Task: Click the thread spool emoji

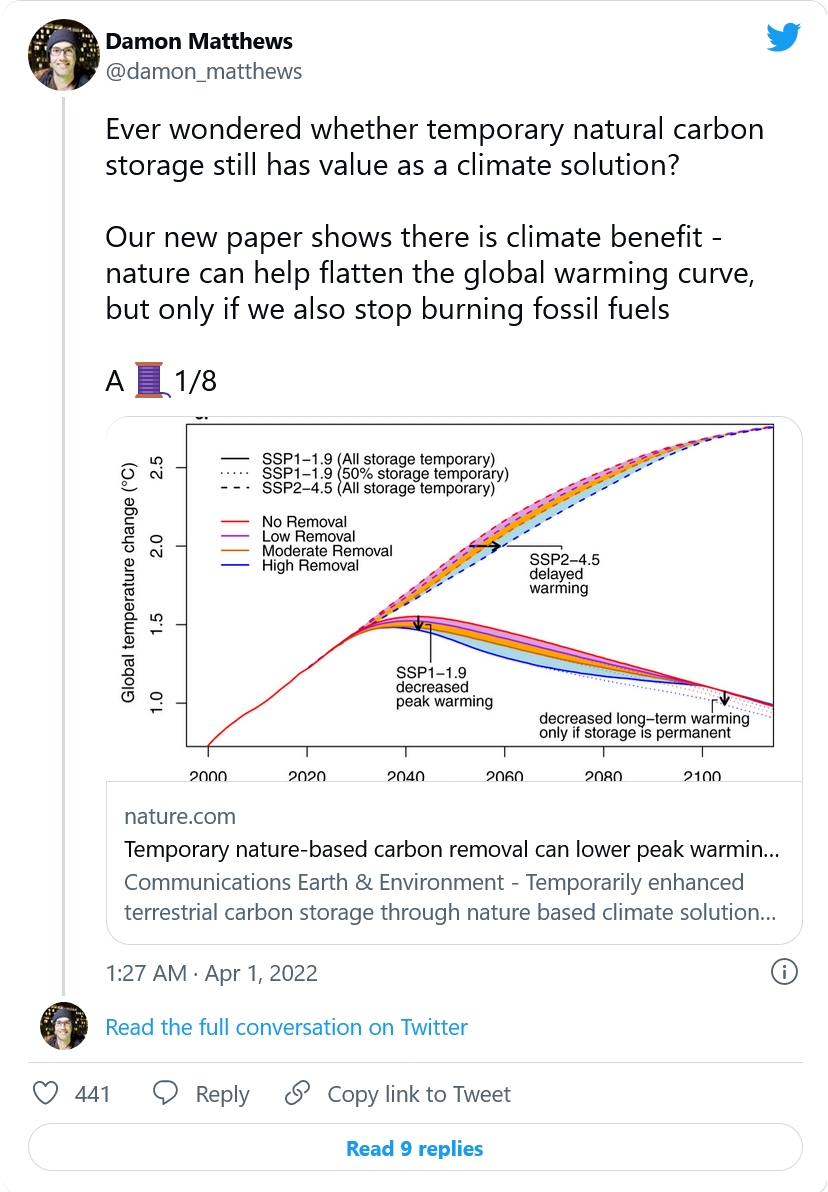Action: pos(150,380)
